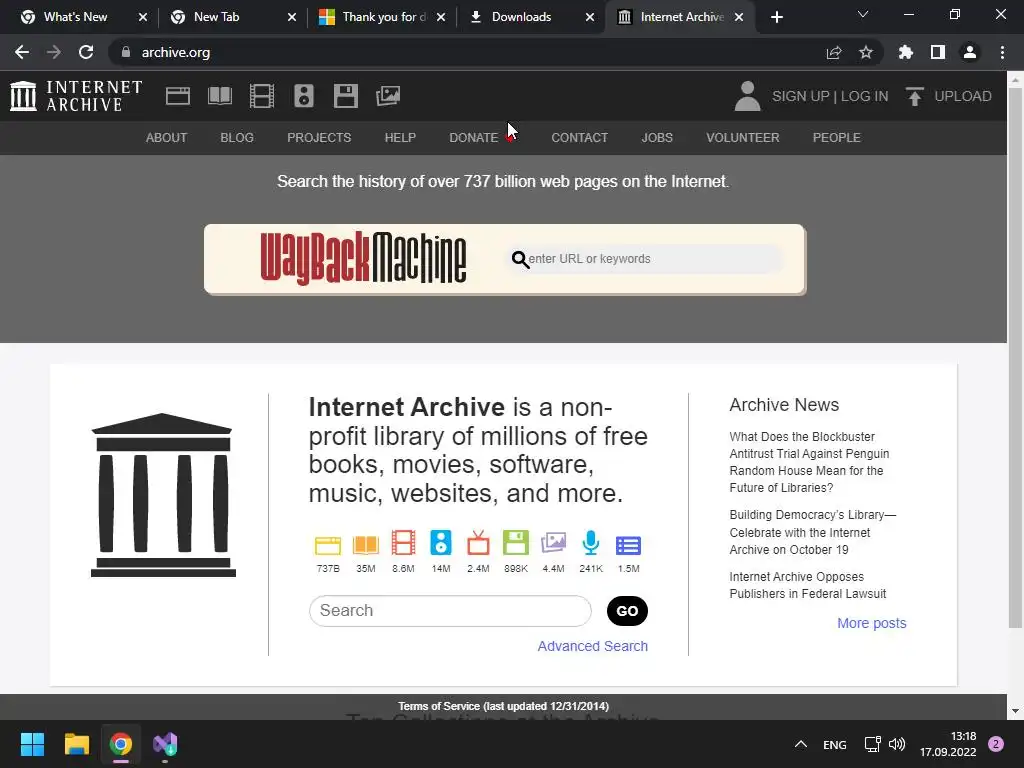
Task: Open tab search dropdown chevron
Action: pyautogui.click(x=863, y=14)
